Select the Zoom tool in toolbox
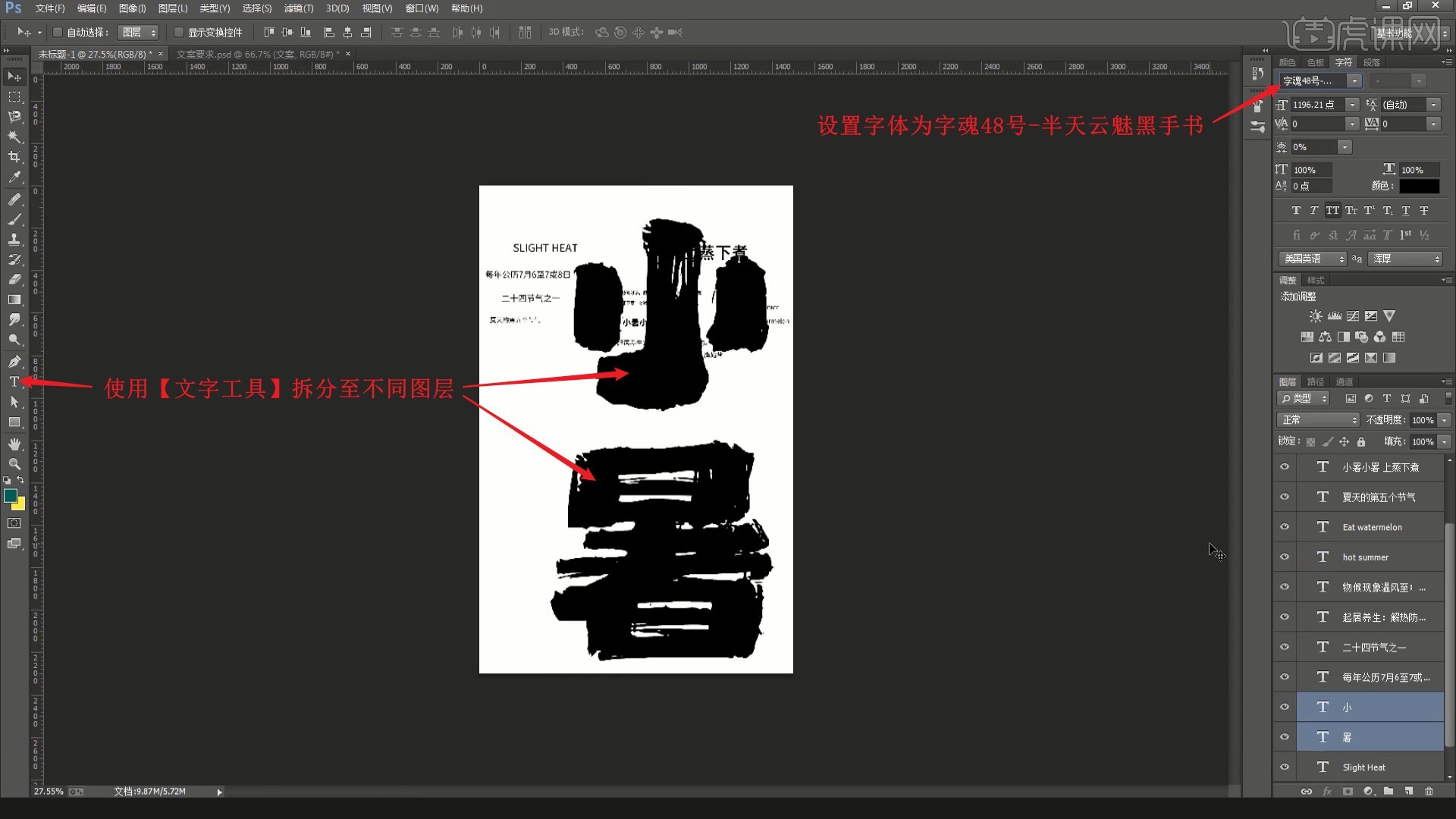This screenshot has height=819, width=1456. tap(14, 463)
